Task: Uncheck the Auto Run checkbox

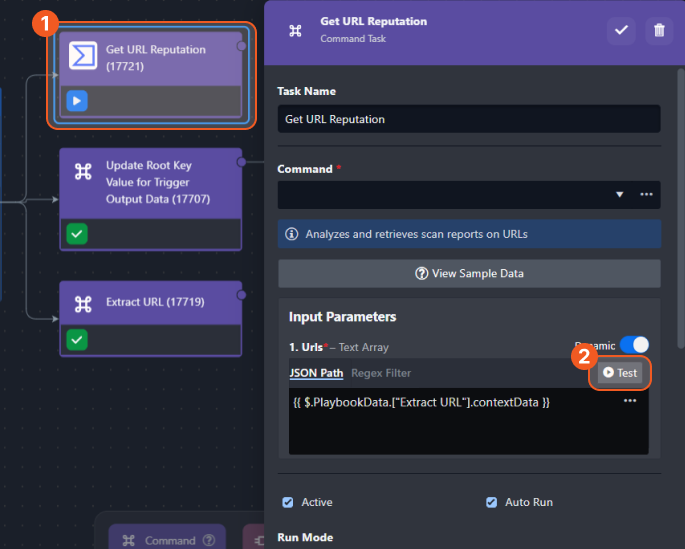Action: [491, 502]
